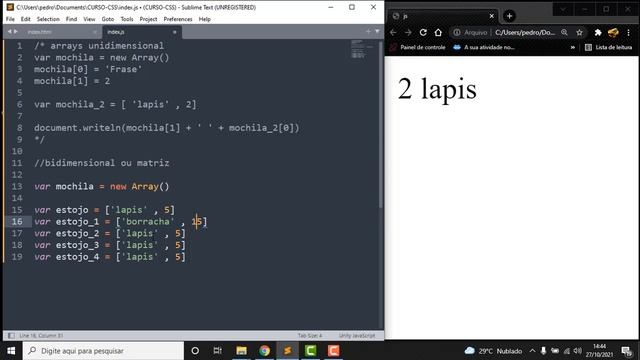Viewport: 640px width, 360px height.
Task: Open the volume control in system tray
Action: click(577, 351)
